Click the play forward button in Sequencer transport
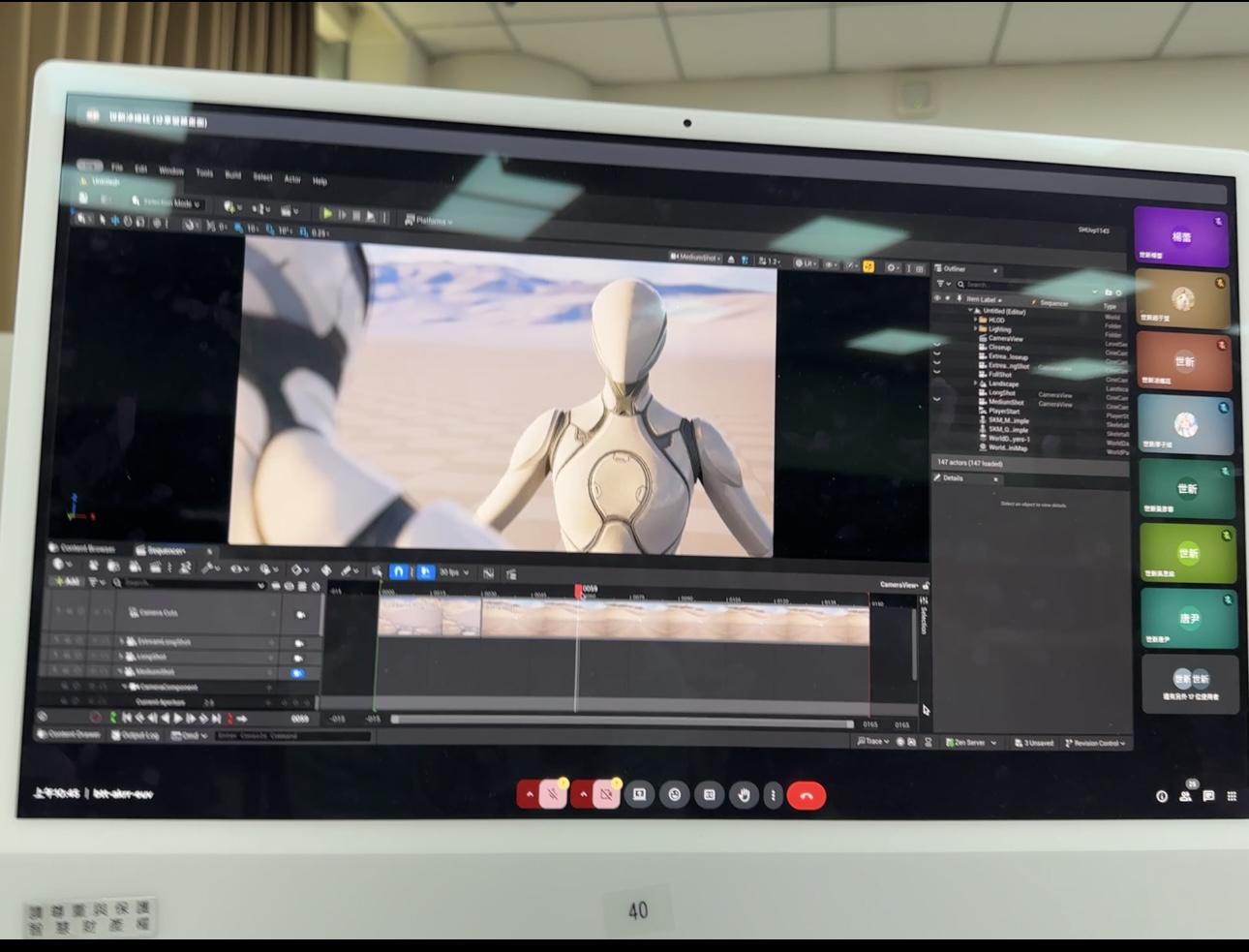1249x952 pixels. click(x=177, y=719)
